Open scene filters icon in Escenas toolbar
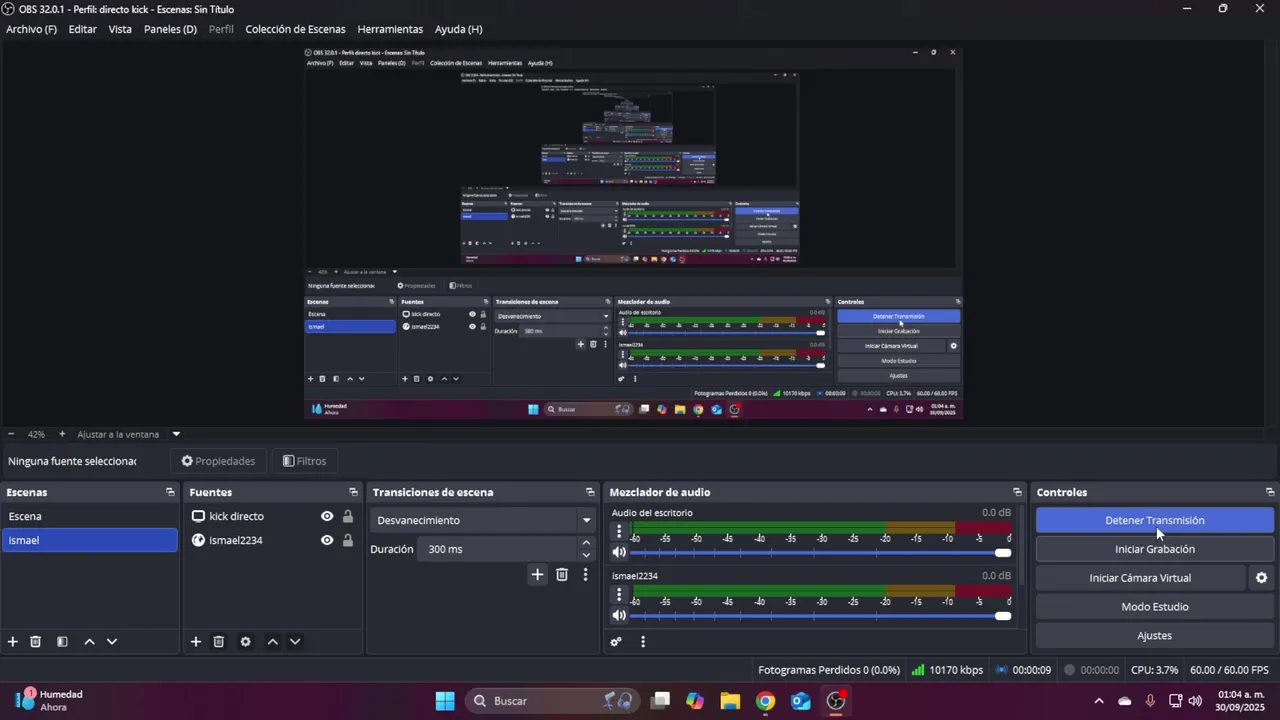 [x=62, y=642]
